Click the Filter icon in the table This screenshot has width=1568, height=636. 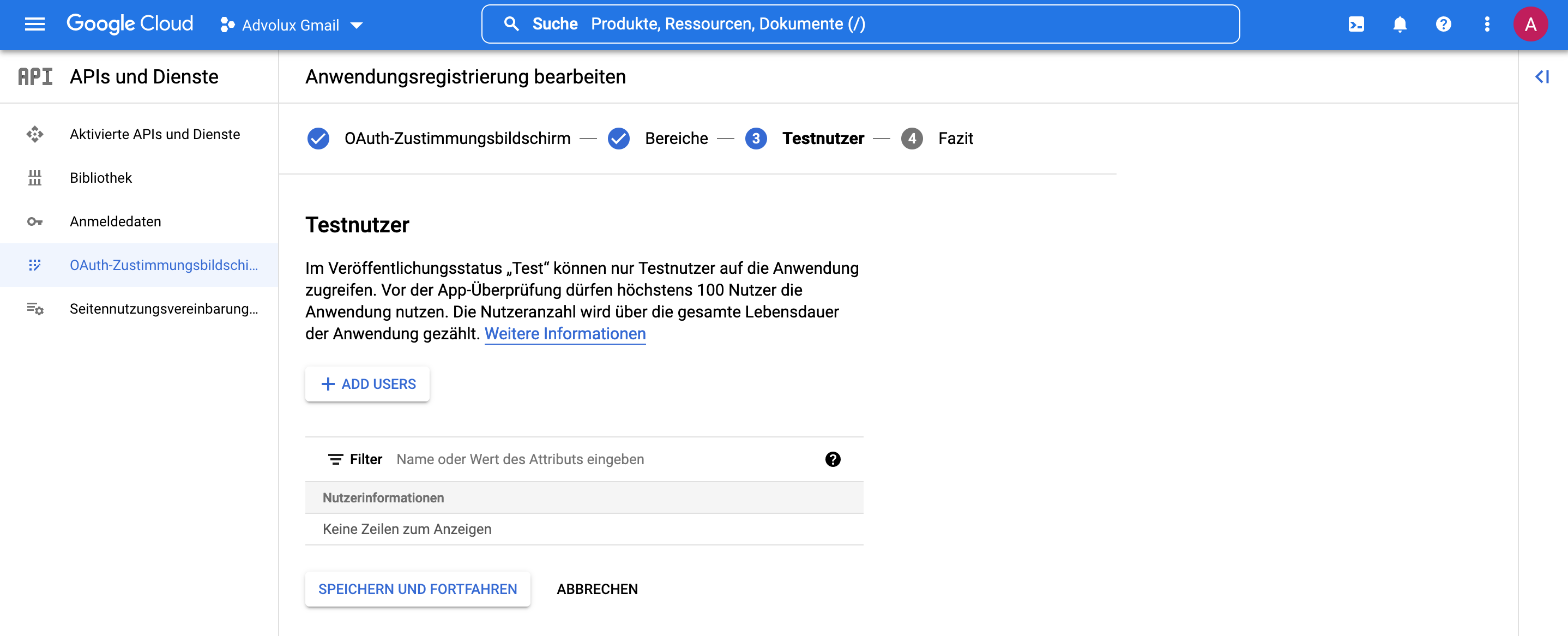pyautogui.click(x=335, y=459)
